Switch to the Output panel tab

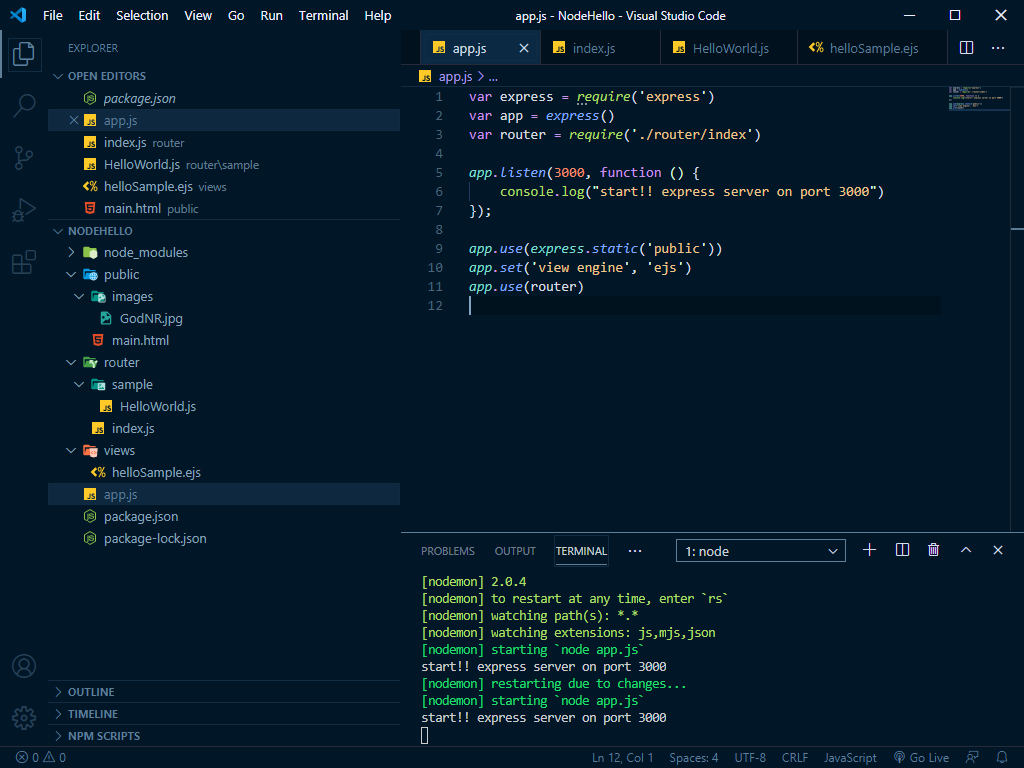tap(515, 551)
